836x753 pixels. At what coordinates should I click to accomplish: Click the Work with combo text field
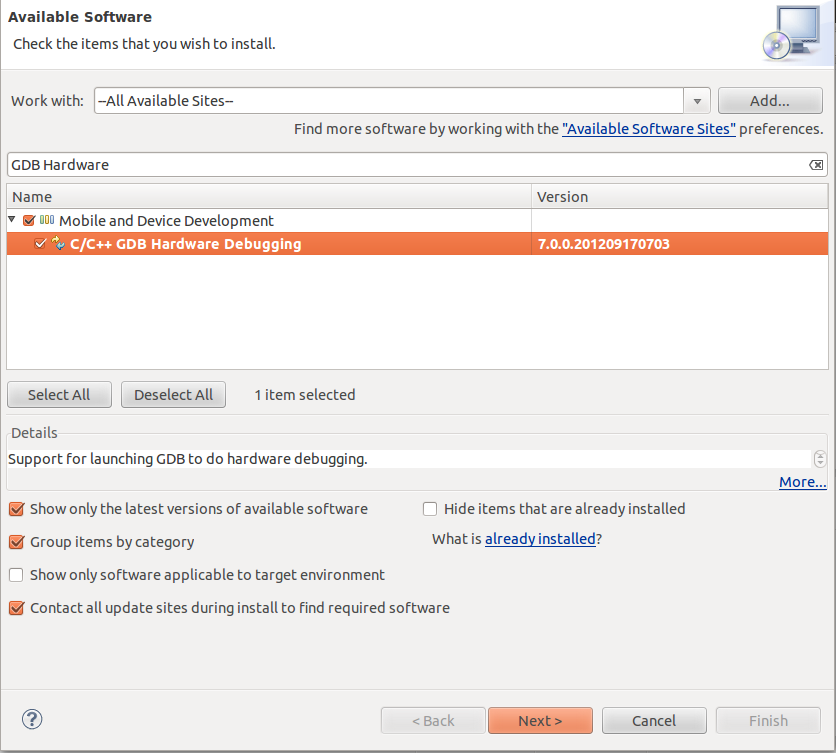point(389,101)
